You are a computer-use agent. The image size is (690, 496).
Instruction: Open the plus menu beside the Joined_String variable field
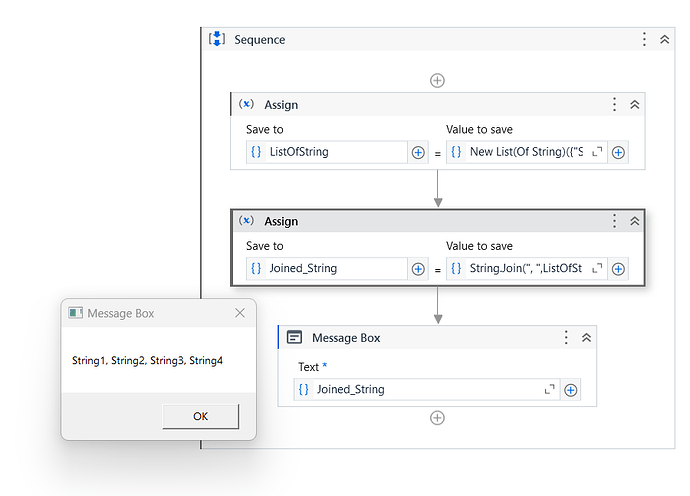point(418,268)
